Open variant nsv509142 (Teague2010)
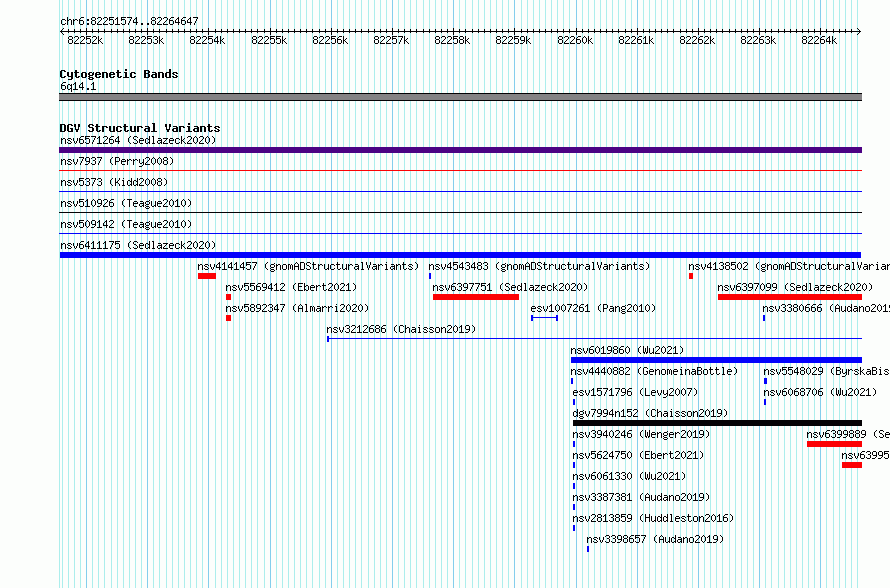Image resolution: width=890 pixels, height=588 pixels. tap(126, 224)
